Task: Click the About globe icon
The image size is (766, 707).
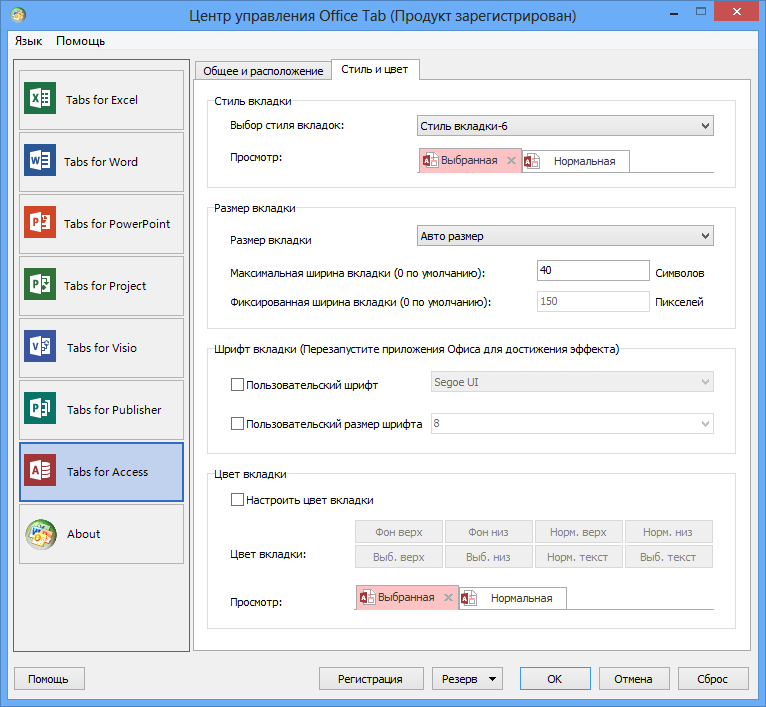Action: click(x=41, y=534)
